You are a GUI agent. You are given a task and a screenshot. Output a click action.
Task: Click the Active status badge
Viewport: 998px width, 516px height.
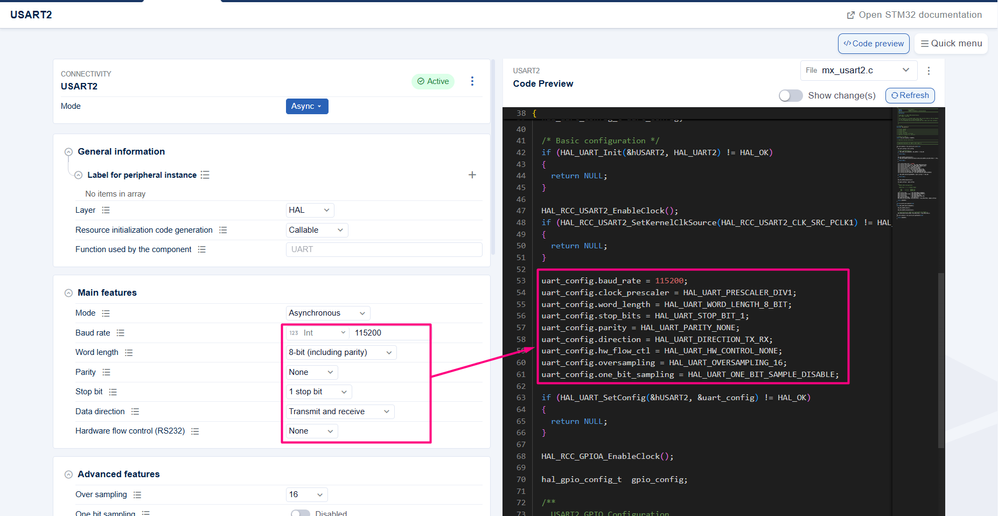[x=433, y=81]
